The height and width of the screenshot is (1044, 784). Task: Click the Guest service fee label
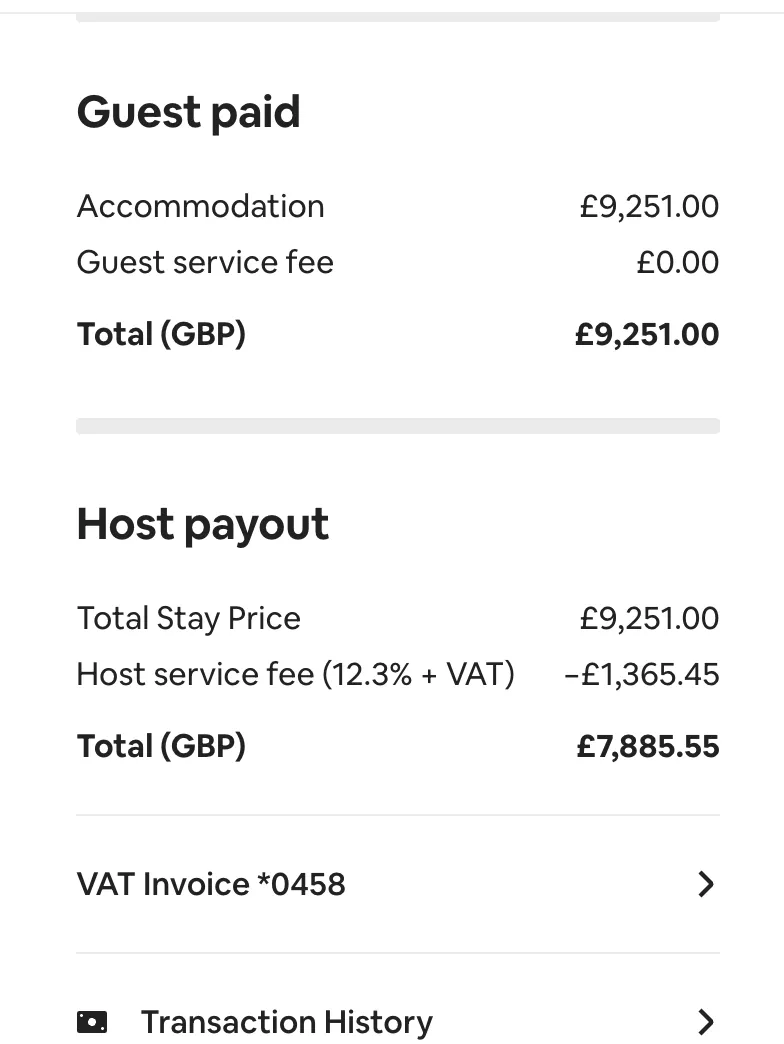pyautogui.click(x=205, y=262)
